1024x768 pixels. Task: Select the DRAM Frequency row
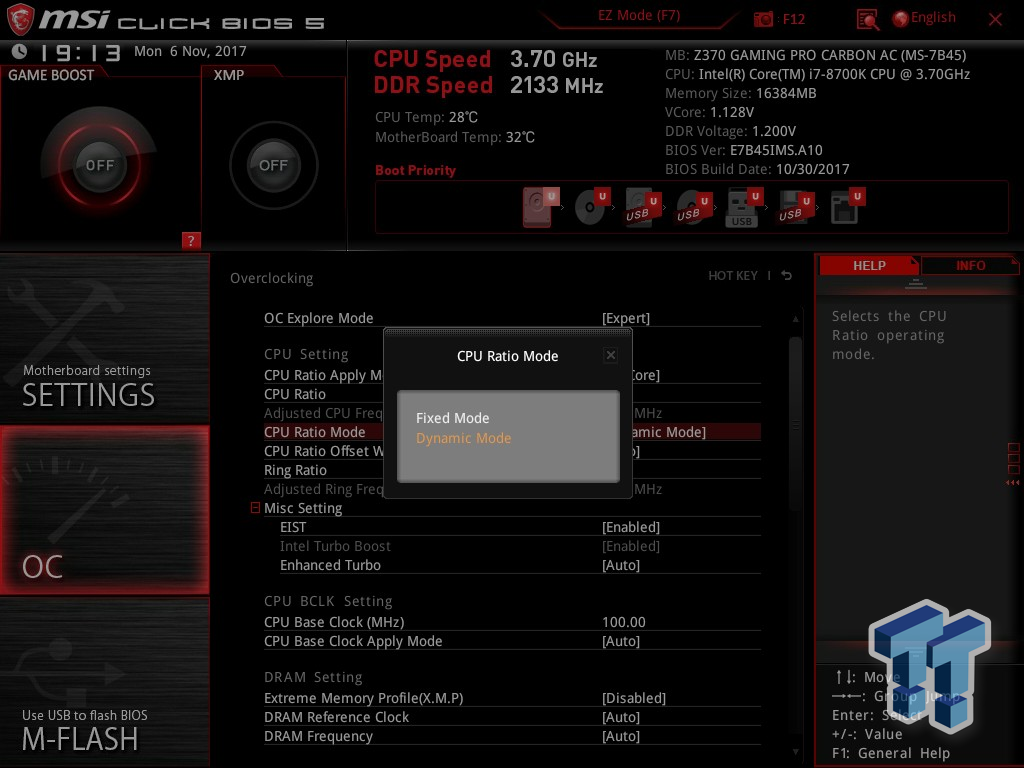512,736
